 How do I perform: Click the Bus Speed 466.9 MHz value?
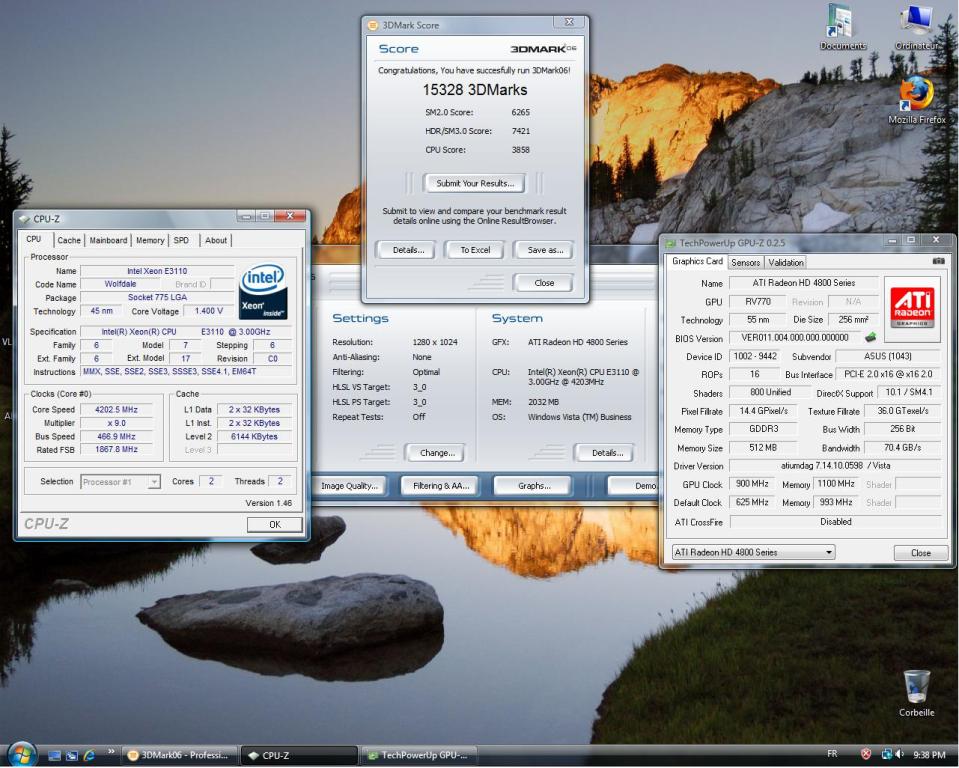tap(116, 437)
